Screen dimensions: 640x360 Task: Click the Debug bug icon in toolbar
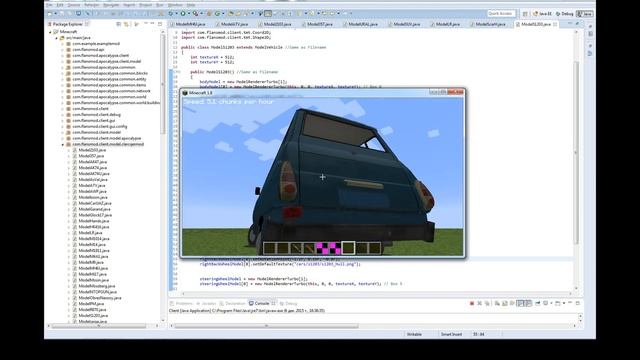171,13
